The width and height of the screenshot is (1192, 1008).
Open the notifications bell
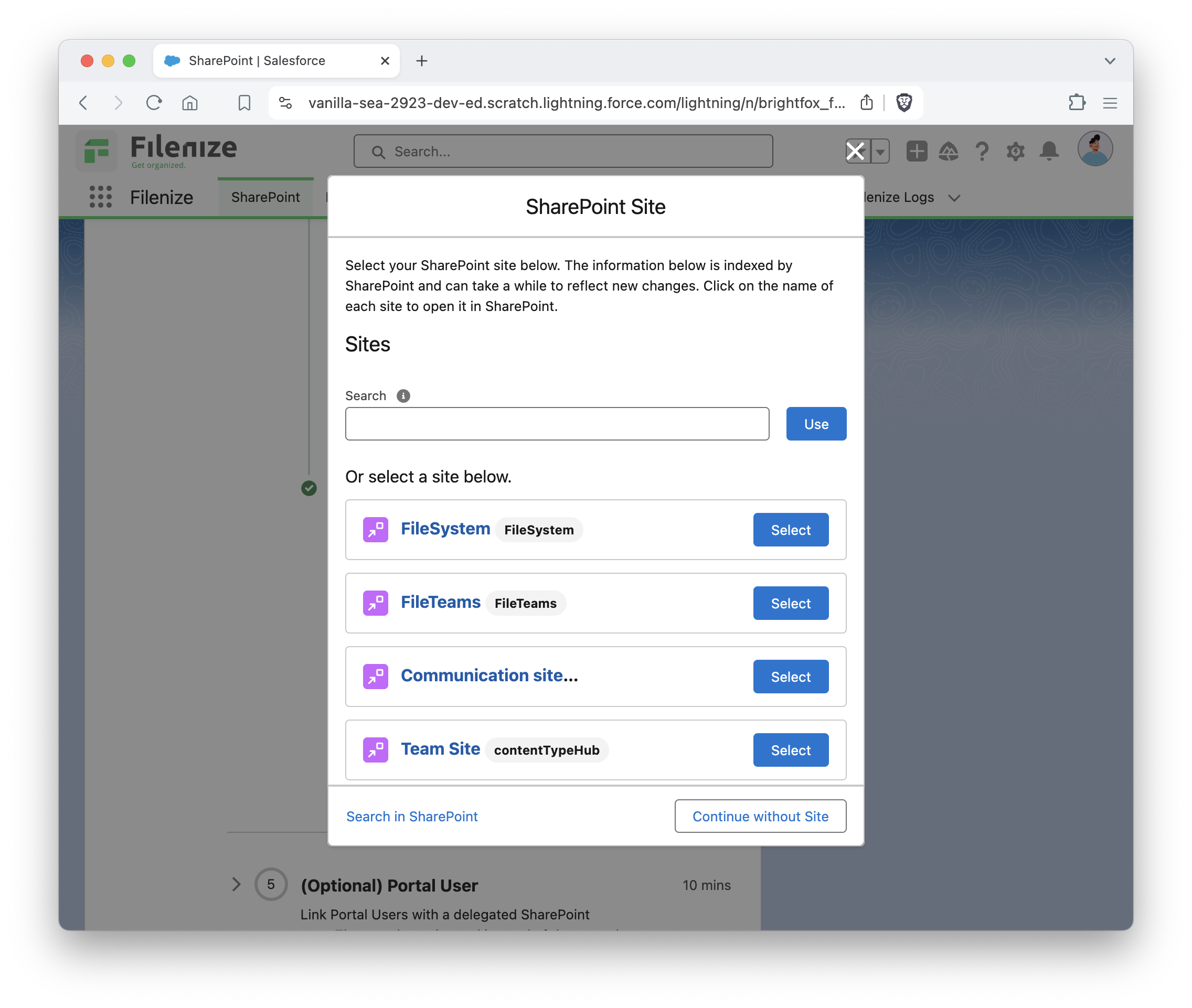tap(1048, 152)
